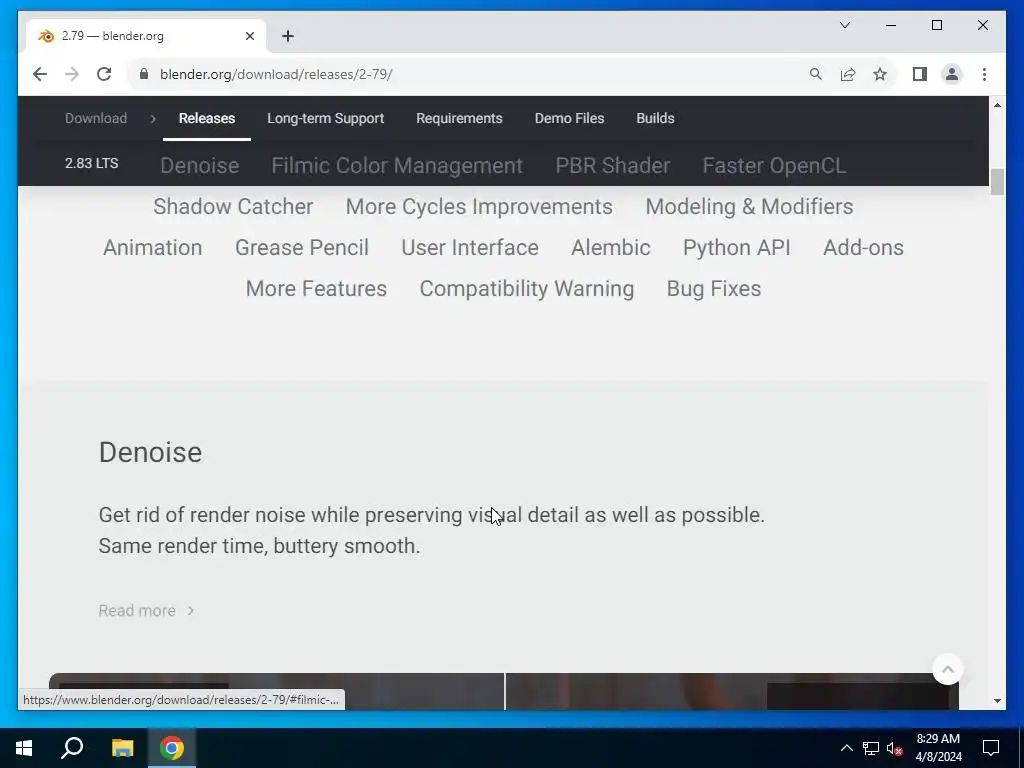The image size is (1024, 768).
Task: Jump to the Denoise section link
Action: tap(199, 165)
